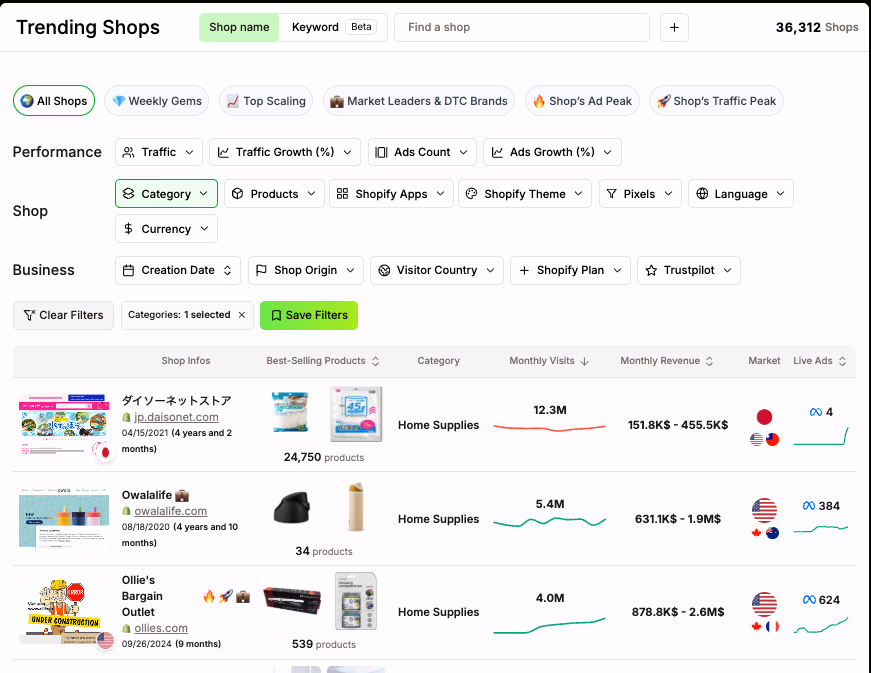Open the owalalife.com link
The image size is (871, 673).
(x=171, y=511)
